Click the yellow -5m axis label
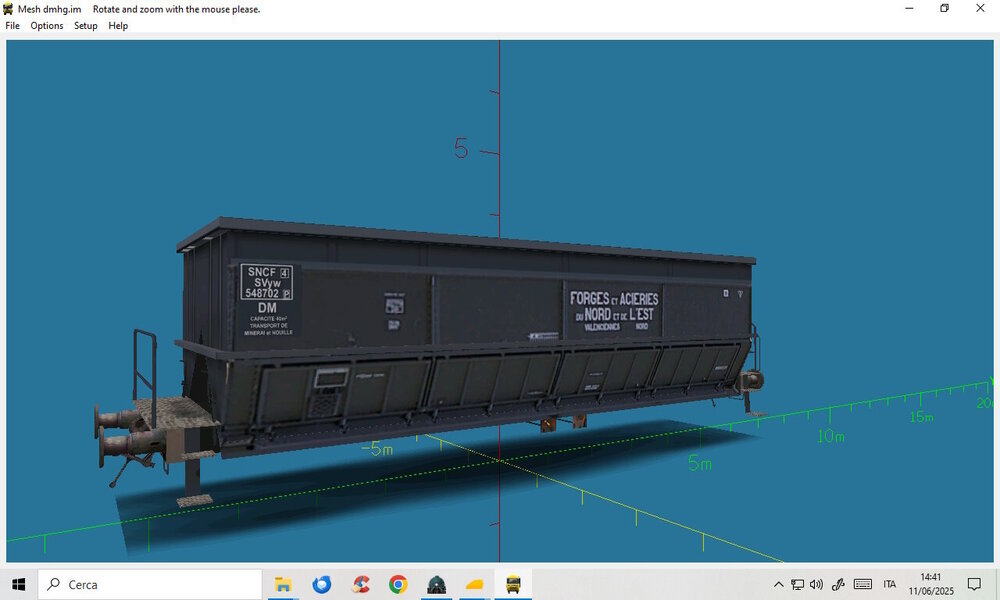This screenshot has width=1000, height=600. (378, 449)
